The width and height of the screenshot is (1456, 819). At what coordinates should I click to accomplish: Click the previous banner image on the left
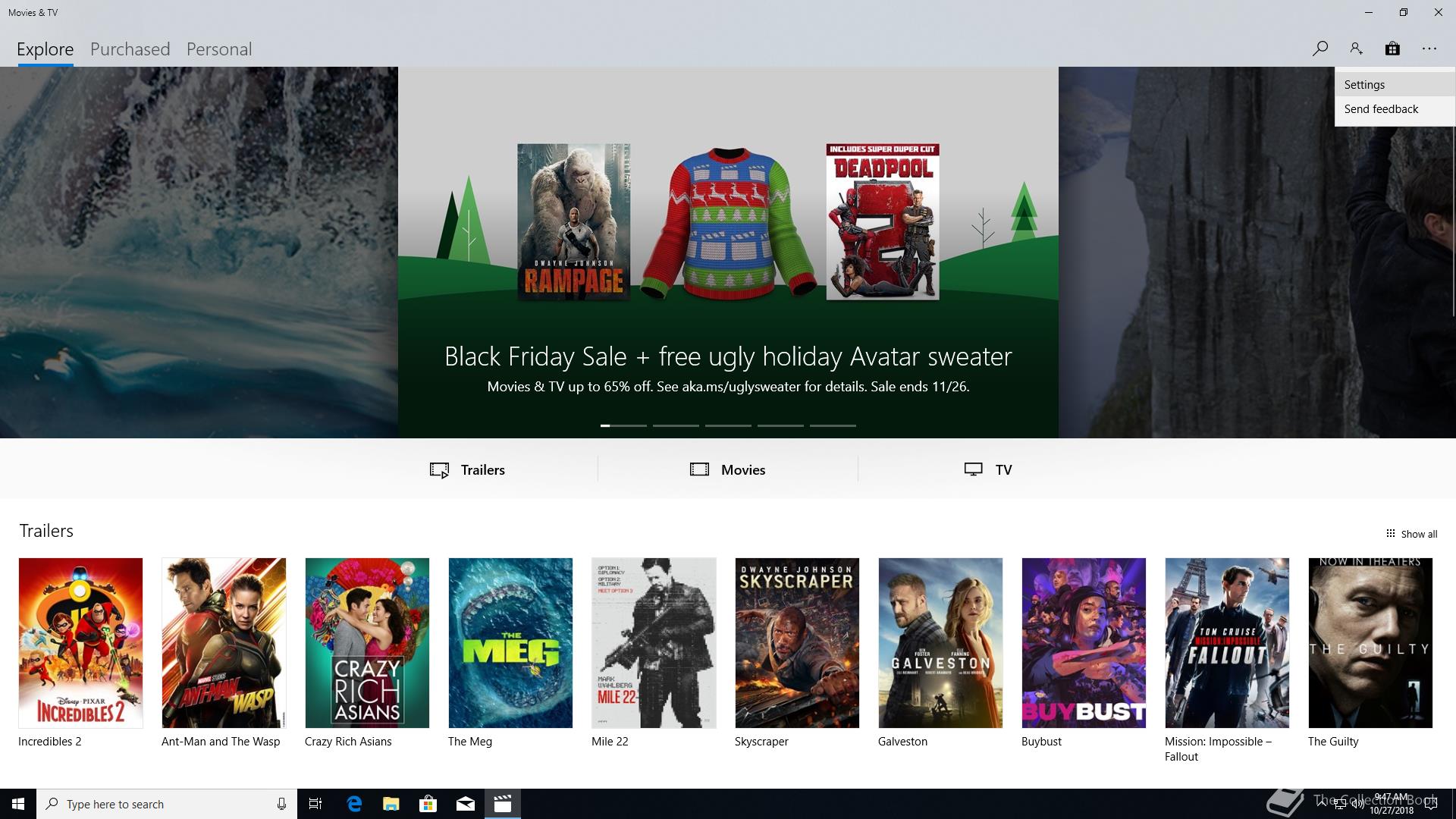tap(199, 253)
